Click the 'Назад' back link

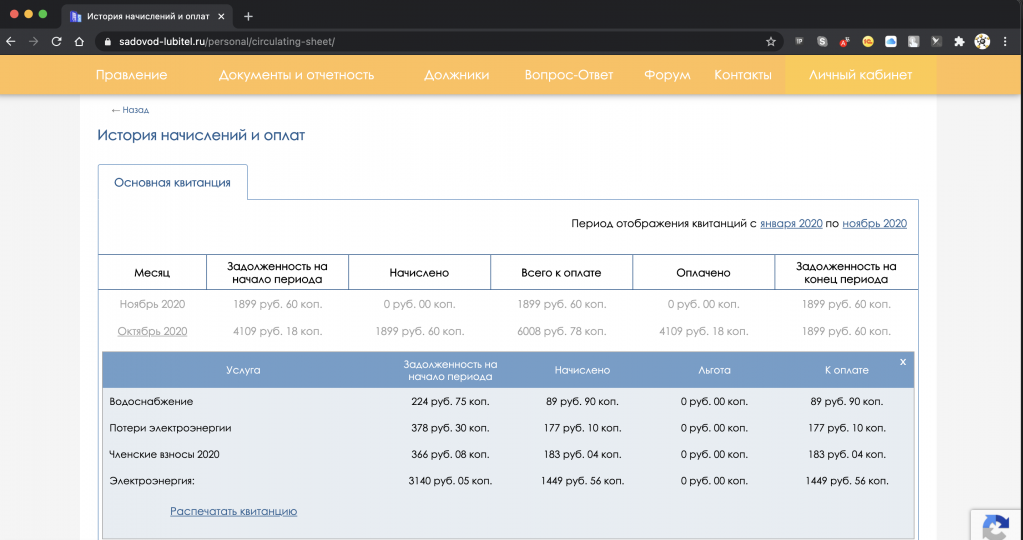130,110
